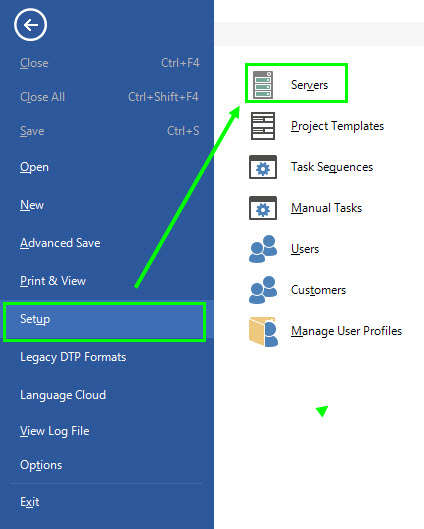Click the Project Templates icon
Image resolution: width=424 pixels, height=529 pixels.
263,126
